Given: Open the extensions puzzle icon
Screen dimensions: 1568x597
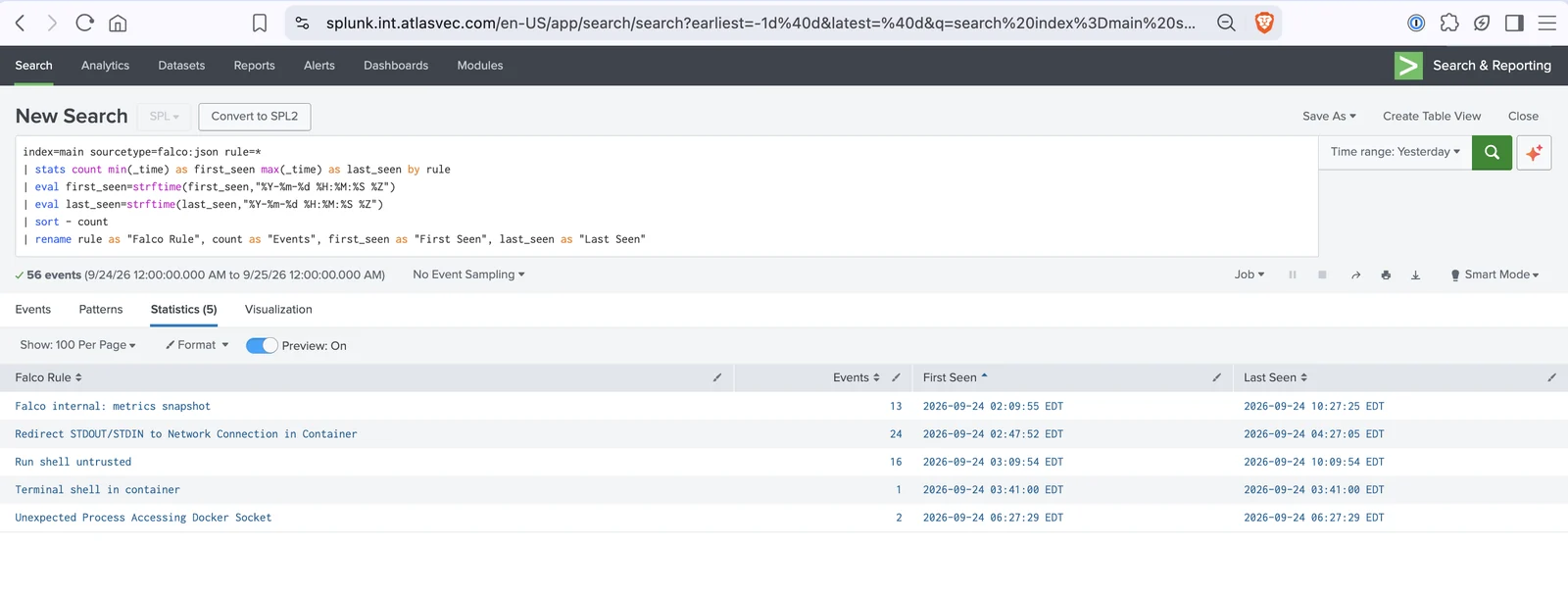Looking at the screenshot, I should coord(1449,23).
